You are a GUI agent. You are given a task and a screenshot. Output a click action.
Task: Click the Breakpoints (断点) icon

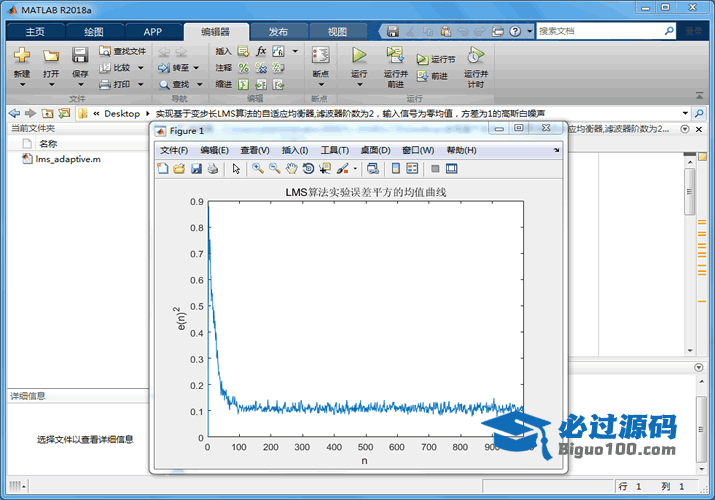click(x=321, y=55)
